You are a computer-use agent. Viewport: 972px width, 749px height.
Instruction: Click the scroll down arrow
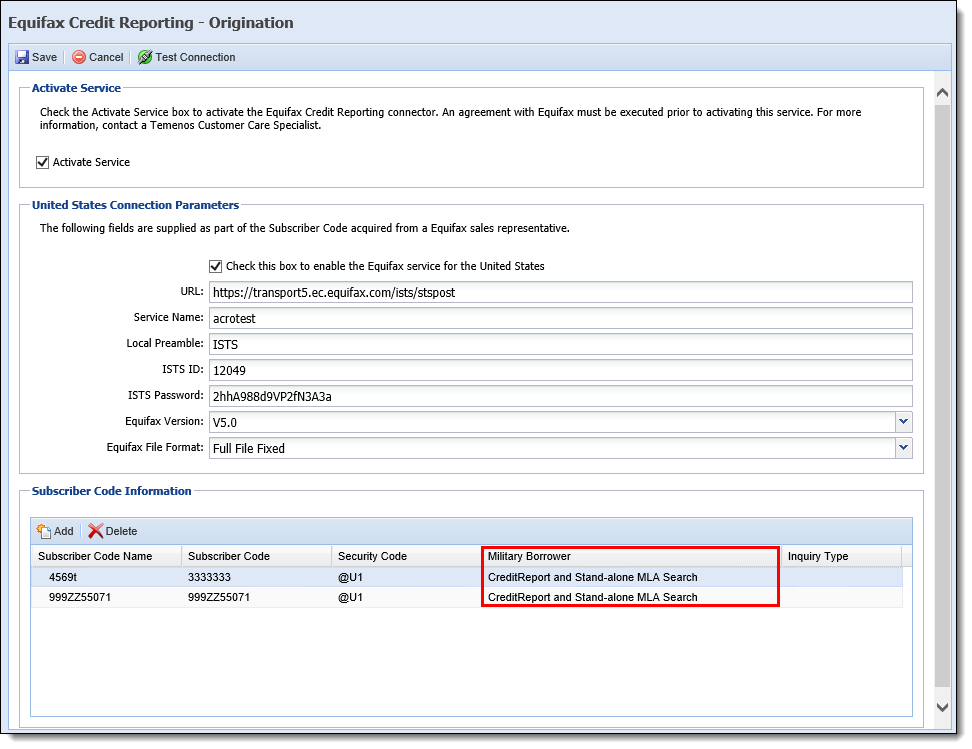(942, 707)
